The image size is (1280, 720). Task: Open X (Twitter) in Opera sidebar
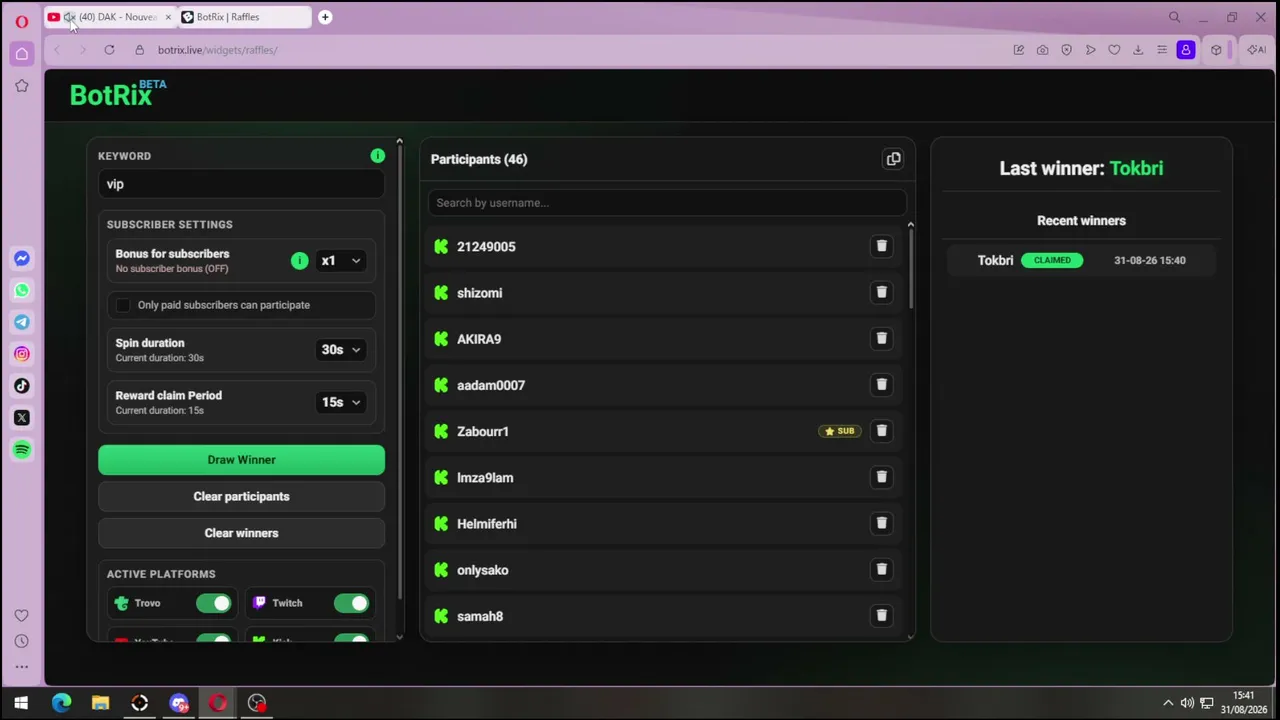tap(22, 418)
